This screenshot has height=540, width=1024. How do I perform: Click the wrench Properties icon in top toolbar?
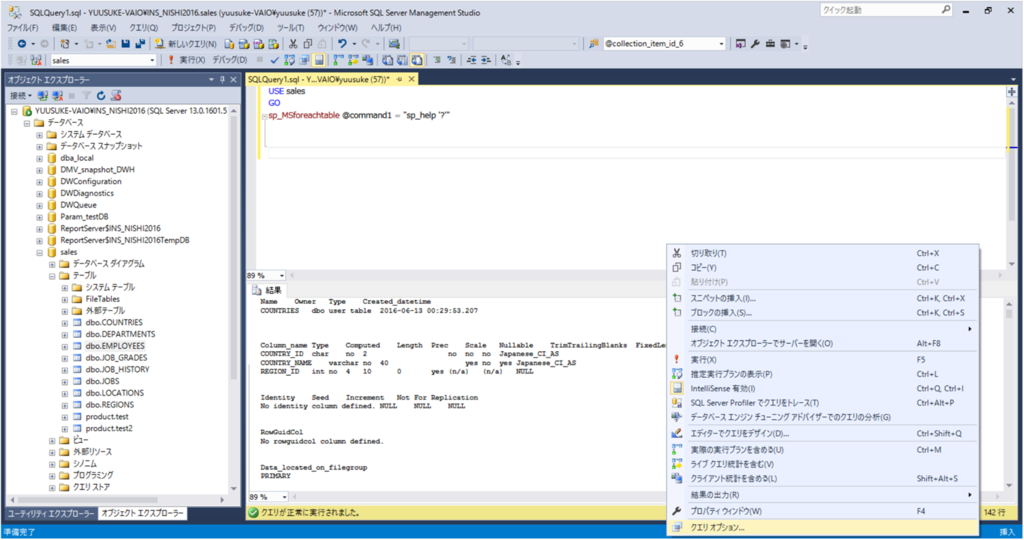point(756,44)
